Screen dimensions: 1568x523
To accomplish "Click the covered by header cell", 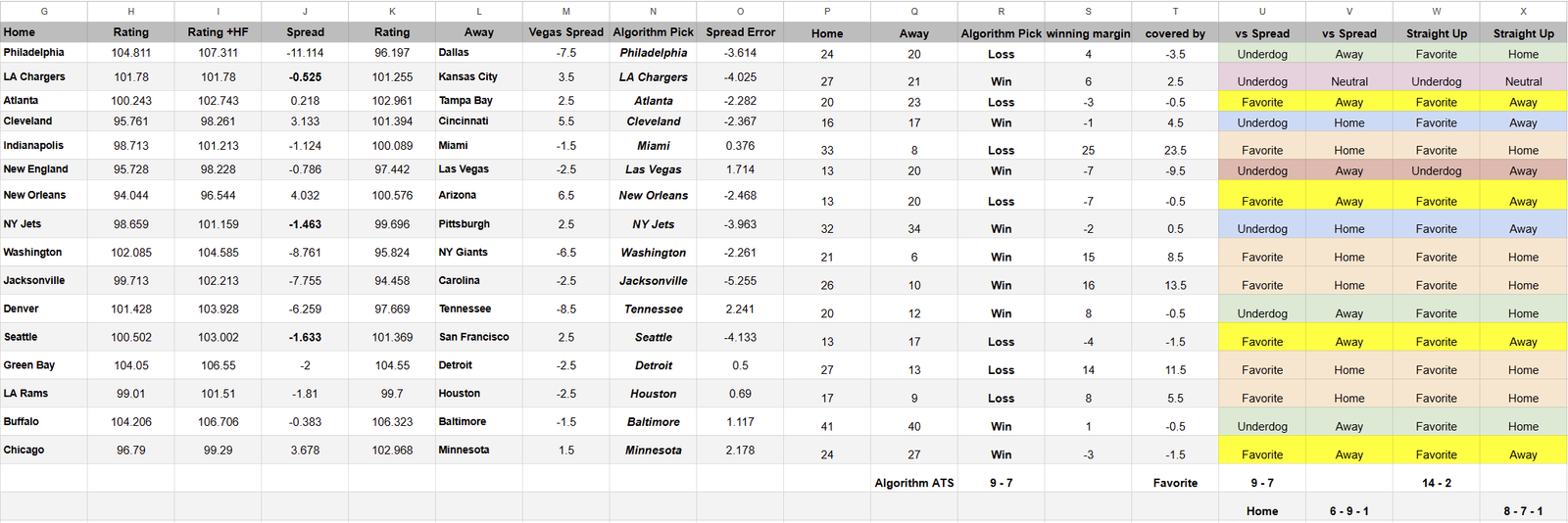I will coord(1175,33).
